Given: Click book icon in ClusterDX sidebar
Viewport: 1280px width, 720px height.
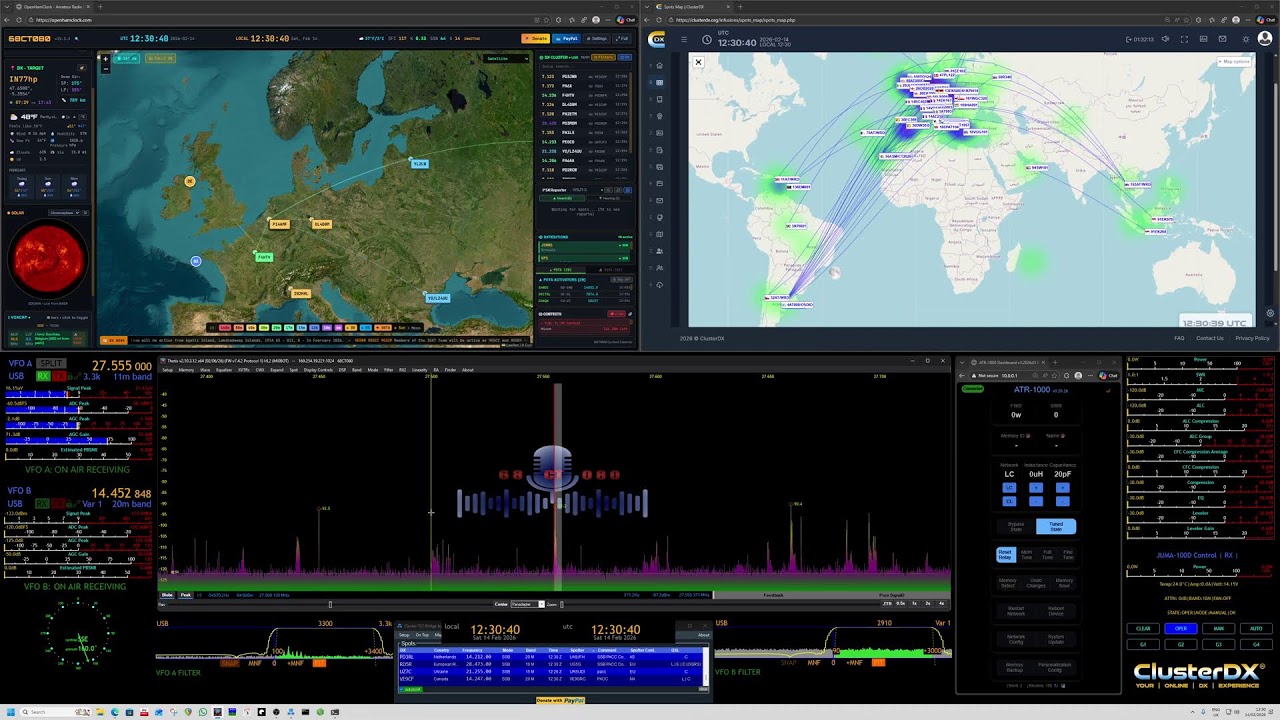Looking at the screenshot, I should point(660,99).
